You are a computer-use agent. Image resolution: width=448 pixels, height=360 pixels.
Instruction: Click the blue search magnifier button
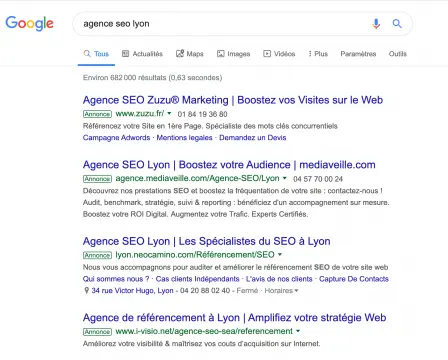(x=397, y=23)
